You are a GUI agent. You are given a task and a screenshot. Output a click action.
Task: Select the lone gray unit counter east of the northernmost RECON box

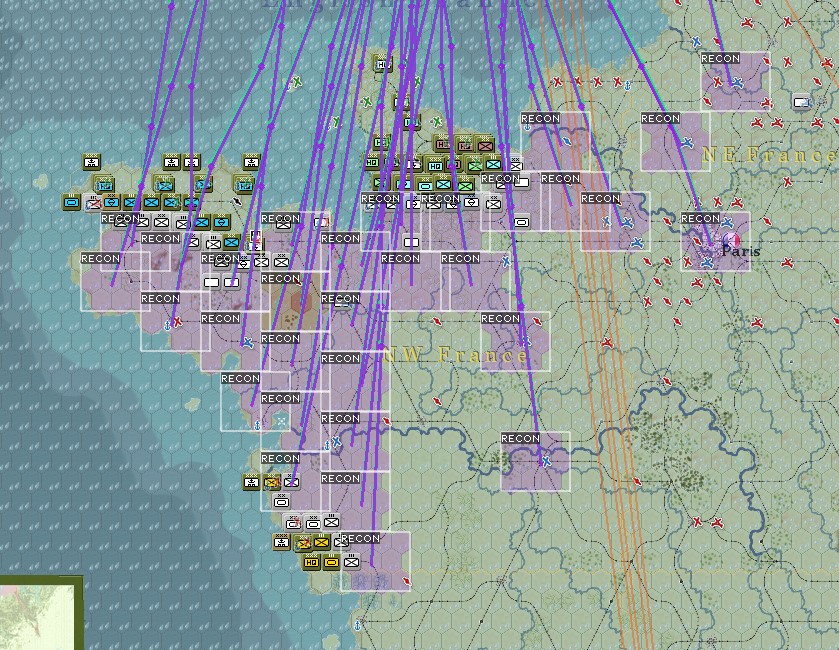802,102
